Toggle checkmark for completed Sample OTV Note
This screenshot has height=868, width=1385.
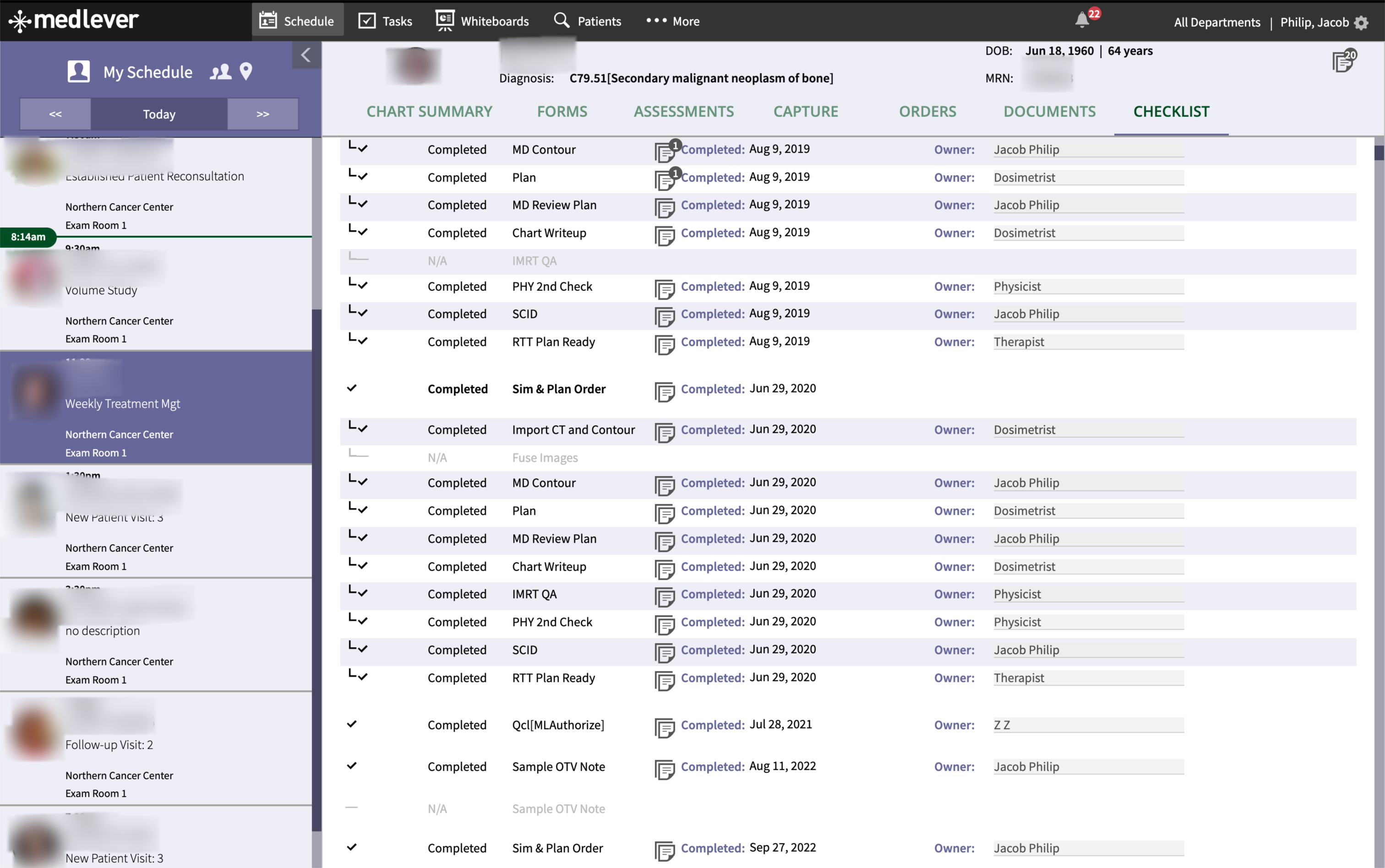click(352, 766)
